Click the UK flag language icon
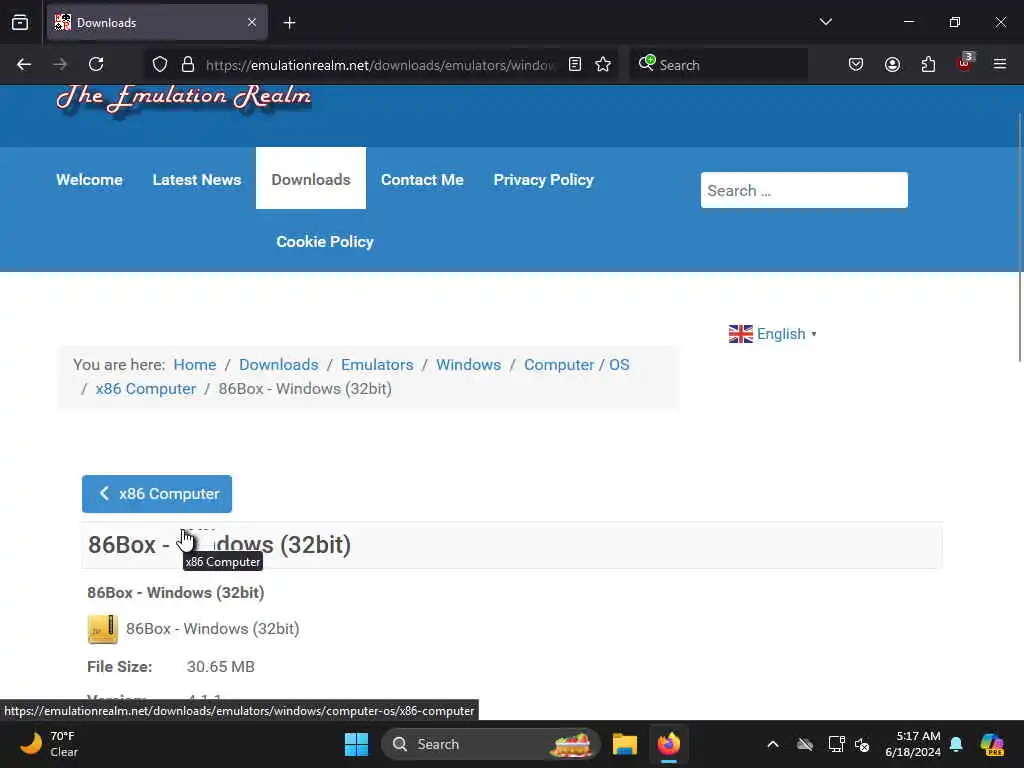 741,334
